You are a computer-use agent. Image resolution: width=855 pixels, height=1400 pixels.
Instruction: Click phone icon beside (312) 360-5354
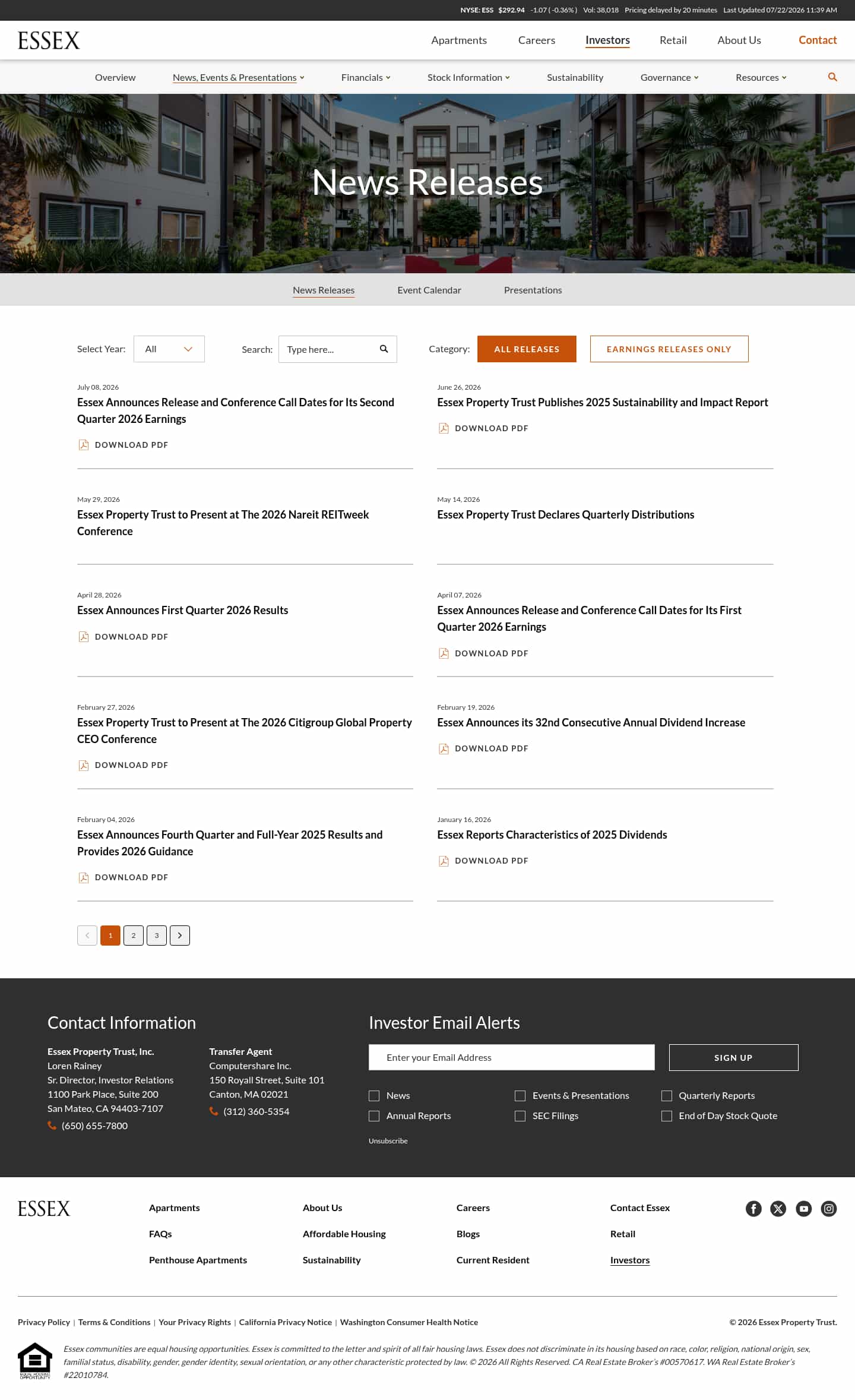tap(214, 1111)
